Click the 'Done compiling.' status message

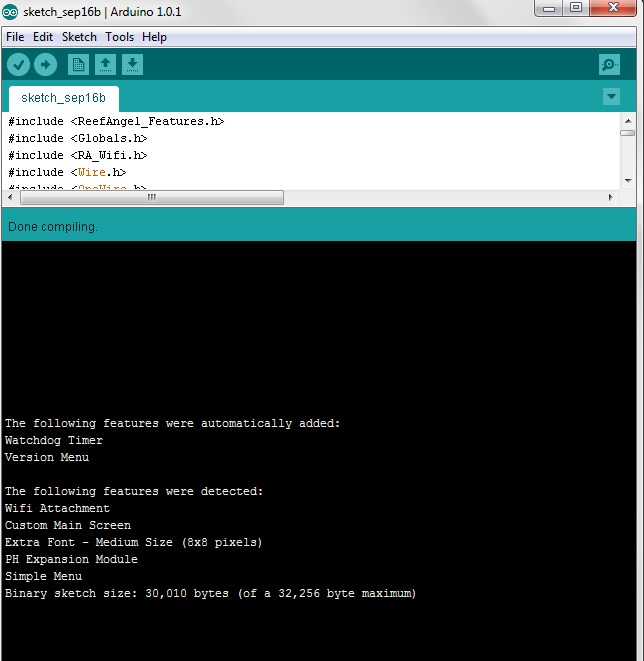click(x=53, y=227)
